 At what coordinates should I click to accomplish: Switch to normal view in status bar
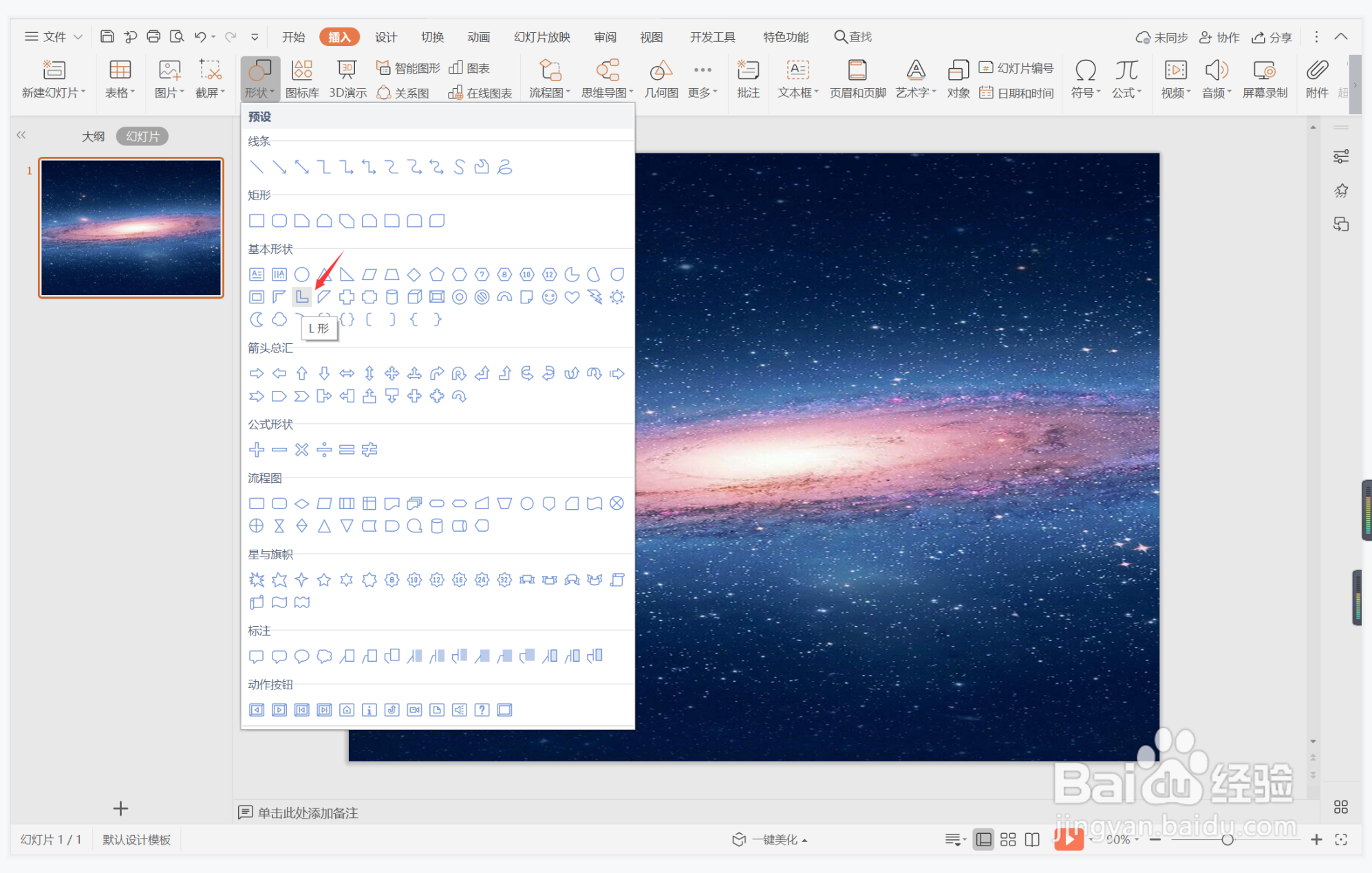(984, 839)
